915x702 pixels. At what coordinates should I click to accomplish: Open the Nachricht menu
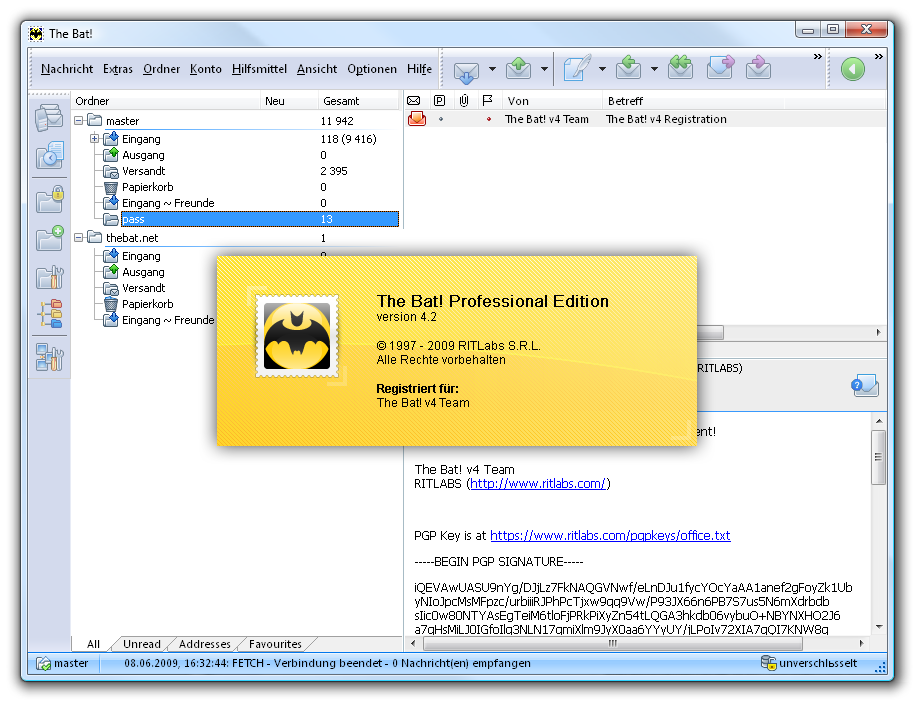point(67,69)
